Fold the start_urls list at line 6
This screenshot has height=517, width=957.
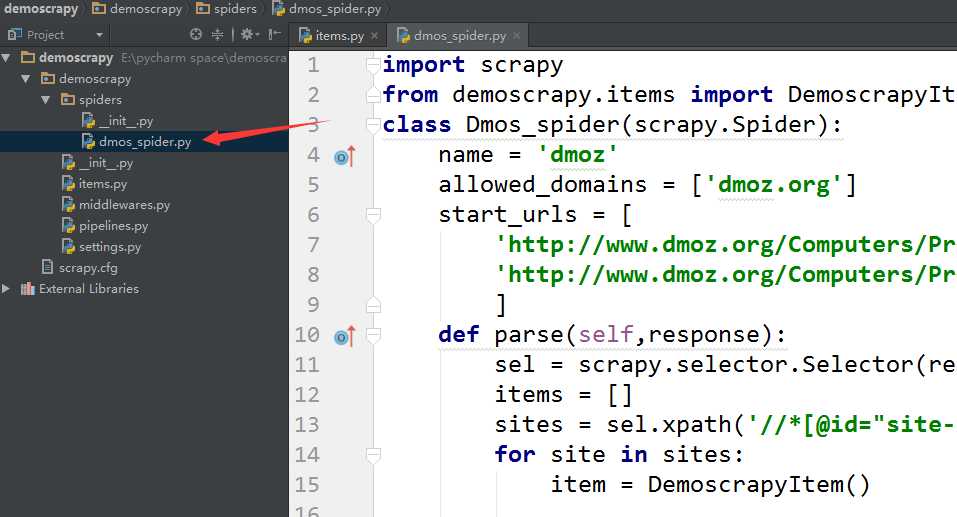373,215
